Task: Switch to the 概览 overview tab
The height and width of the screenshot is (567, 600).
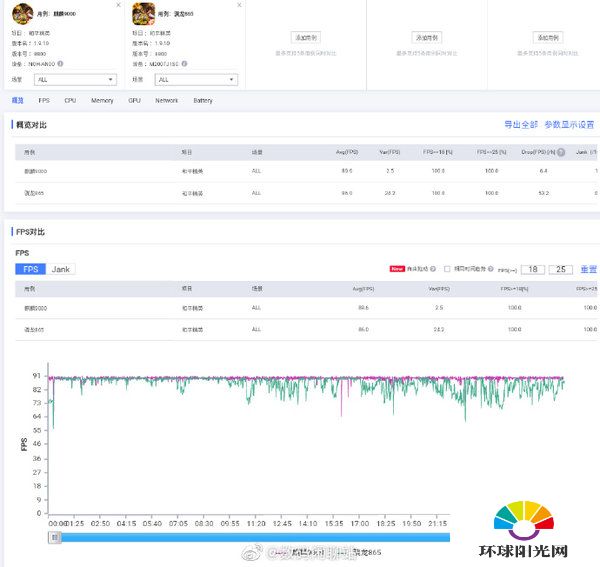Action: pos(18,100)
